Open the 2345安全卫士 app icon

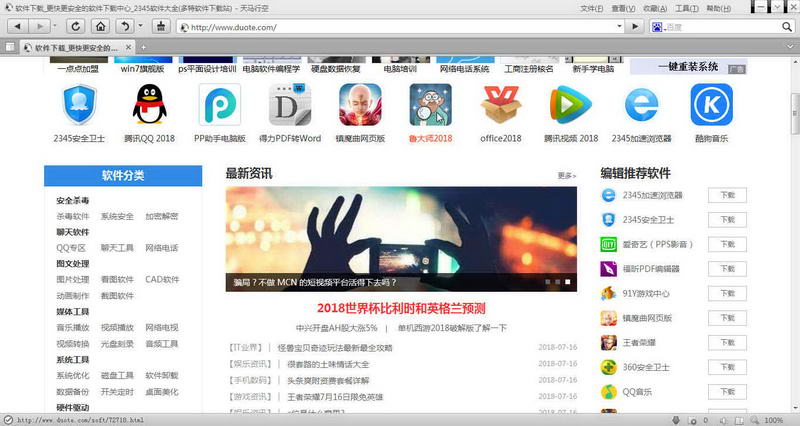coord(79,105)
